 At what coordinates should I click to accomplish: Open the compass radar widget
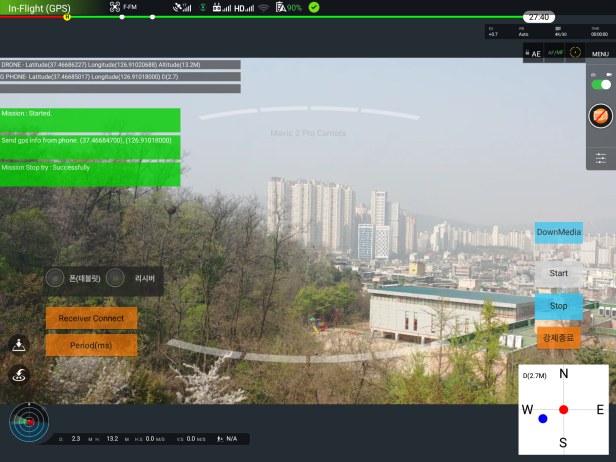tap(28, 423)
